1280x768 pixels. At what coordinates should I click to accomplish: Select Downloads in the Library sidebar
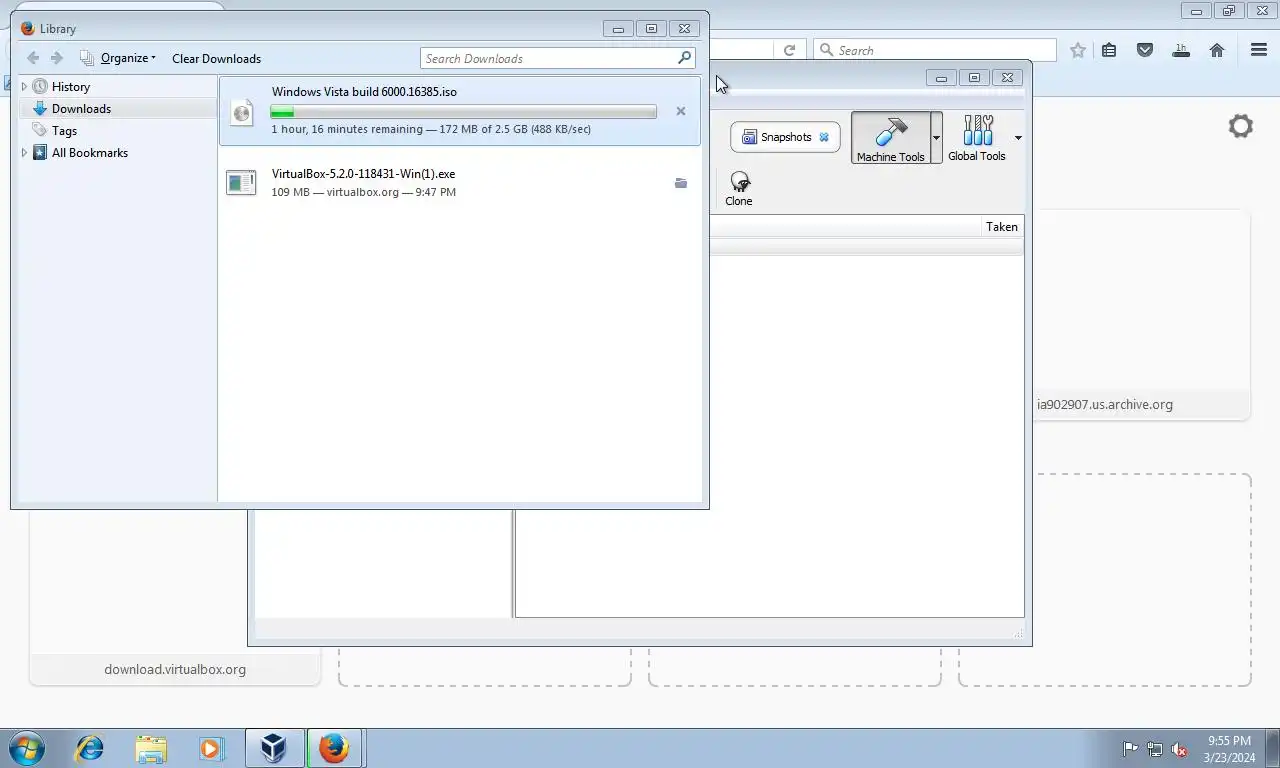[x=81, y=109]
